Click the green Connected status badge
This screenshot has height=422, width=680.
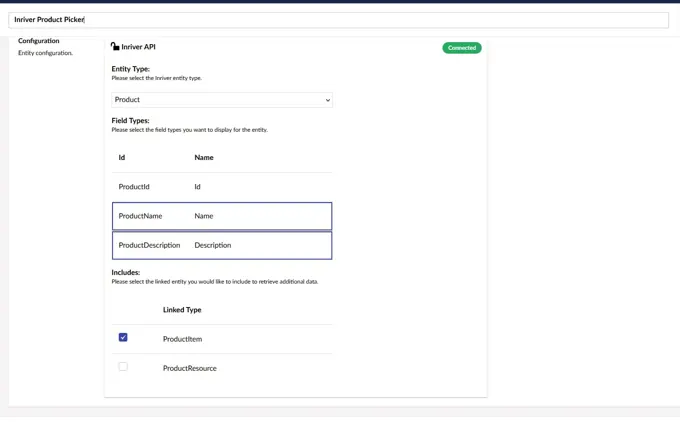(462, 48)
